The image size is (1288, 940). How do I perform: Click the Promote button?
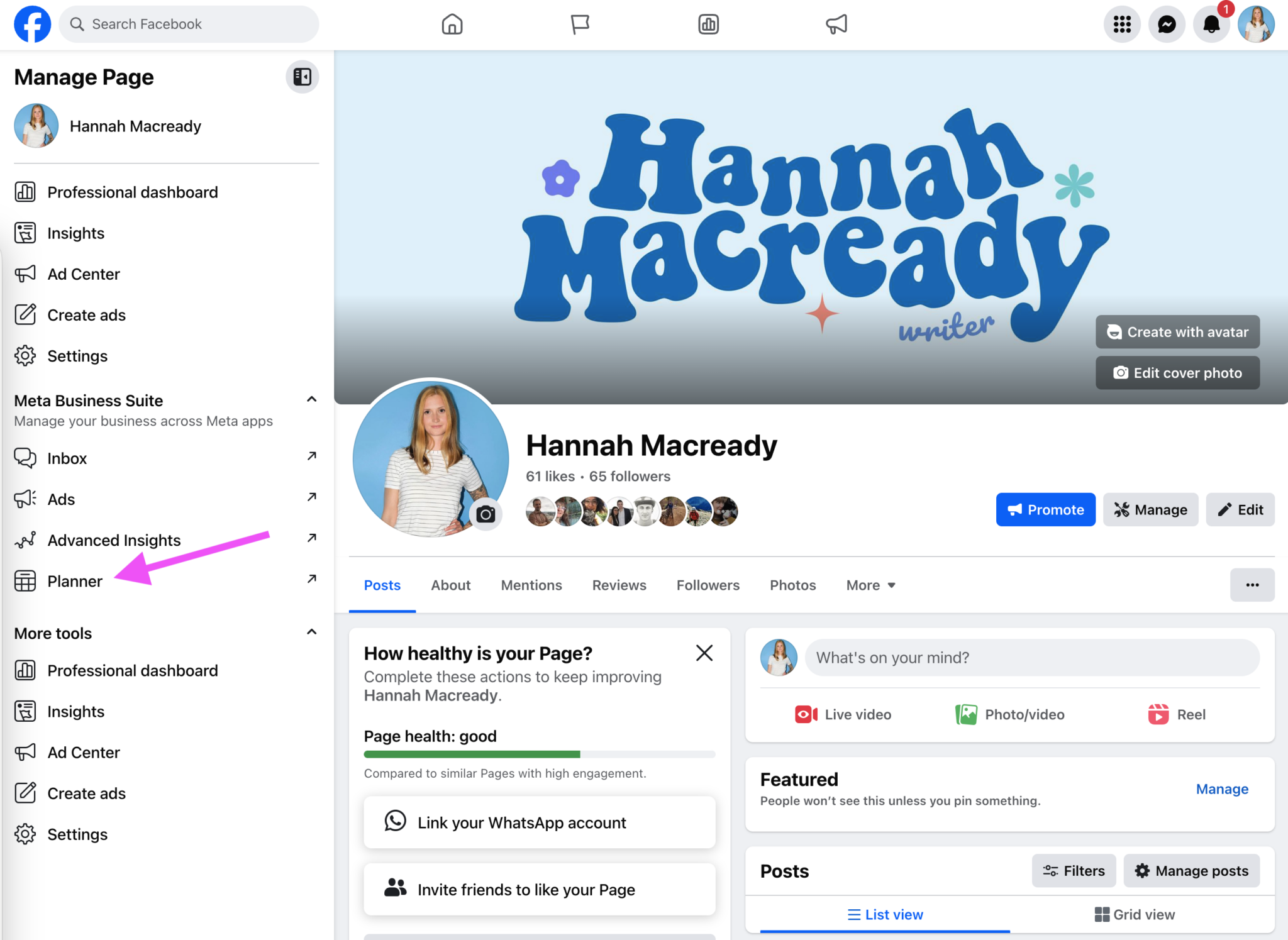1045,509
